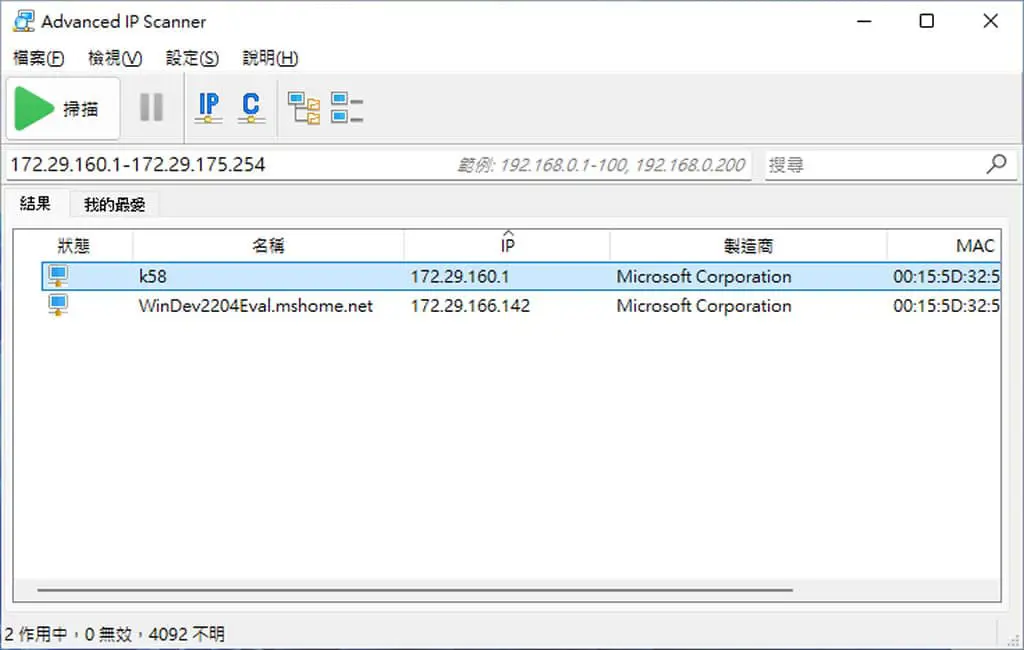
Task: Sort by the IP column header
Action: 507,246
